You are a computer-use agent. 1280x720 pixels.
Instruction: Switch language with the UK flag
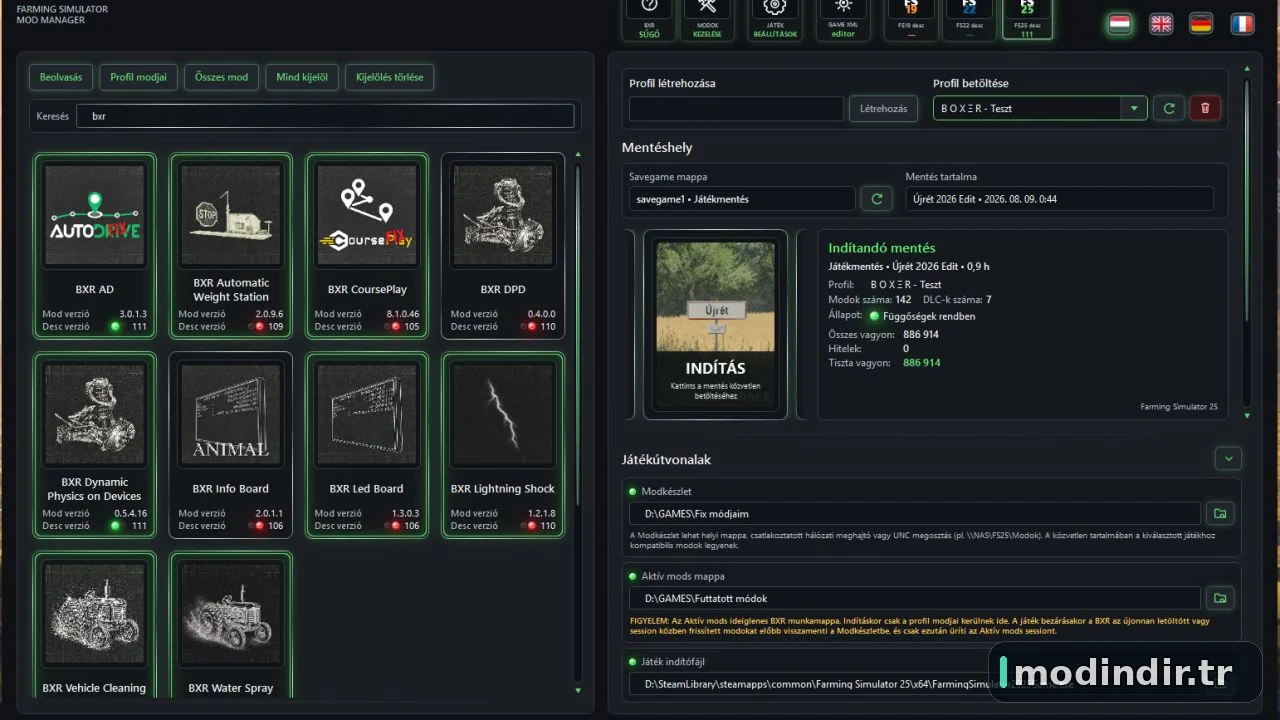click(1161, 24)
